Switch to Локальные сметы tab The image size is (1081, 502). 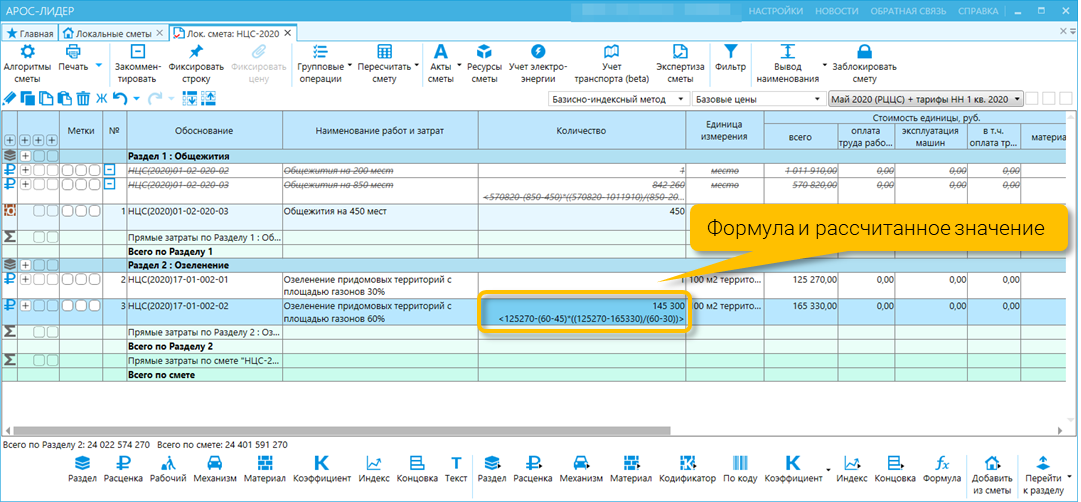coord(108,33)
